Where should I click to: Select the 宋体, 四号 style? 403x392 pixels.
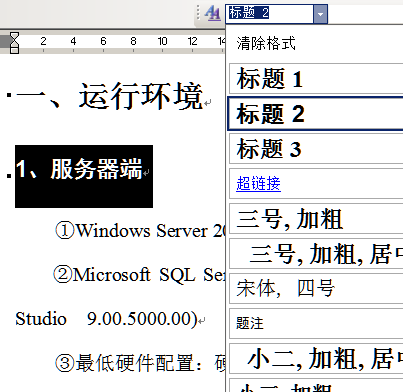click(316, 288)
